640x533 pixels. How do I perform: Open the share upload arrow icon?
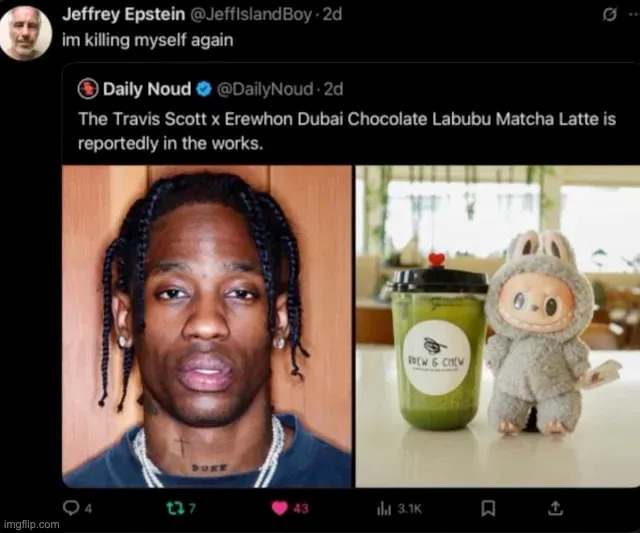555,508
